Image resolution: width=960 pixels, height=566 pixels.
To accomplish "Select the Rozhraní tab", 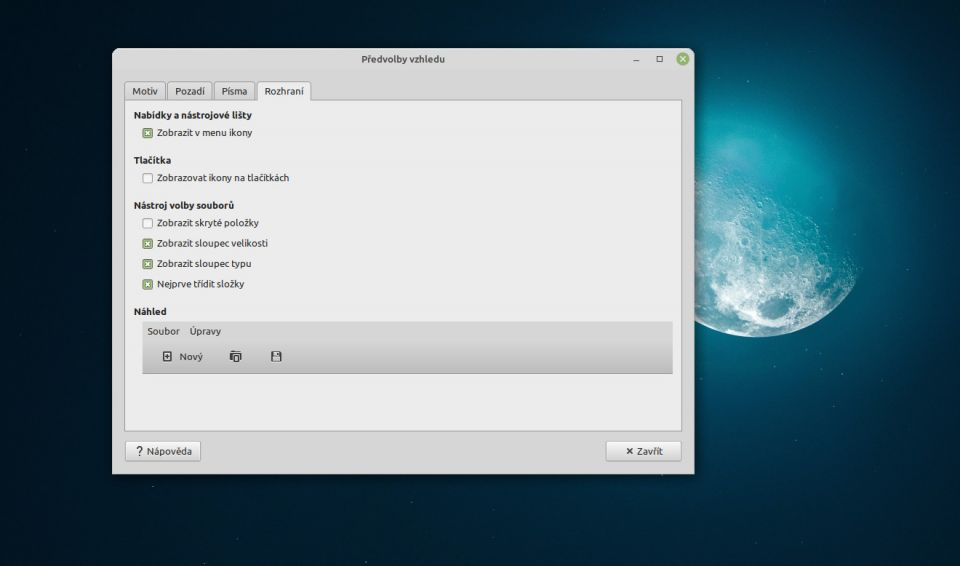I will pos(284,91).
